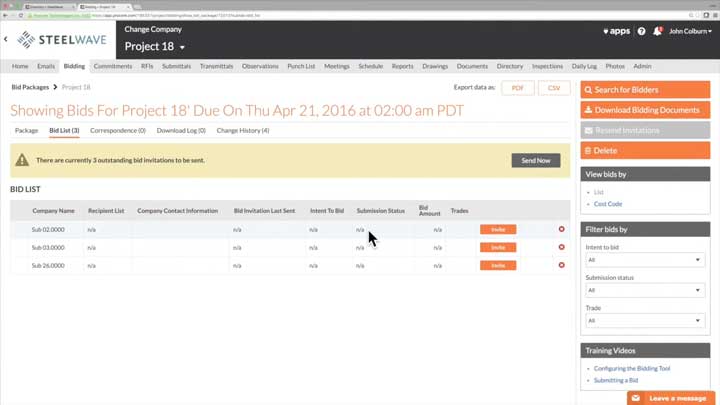
Task: Go to the Submittals menu item
Action: click(176, 66)
